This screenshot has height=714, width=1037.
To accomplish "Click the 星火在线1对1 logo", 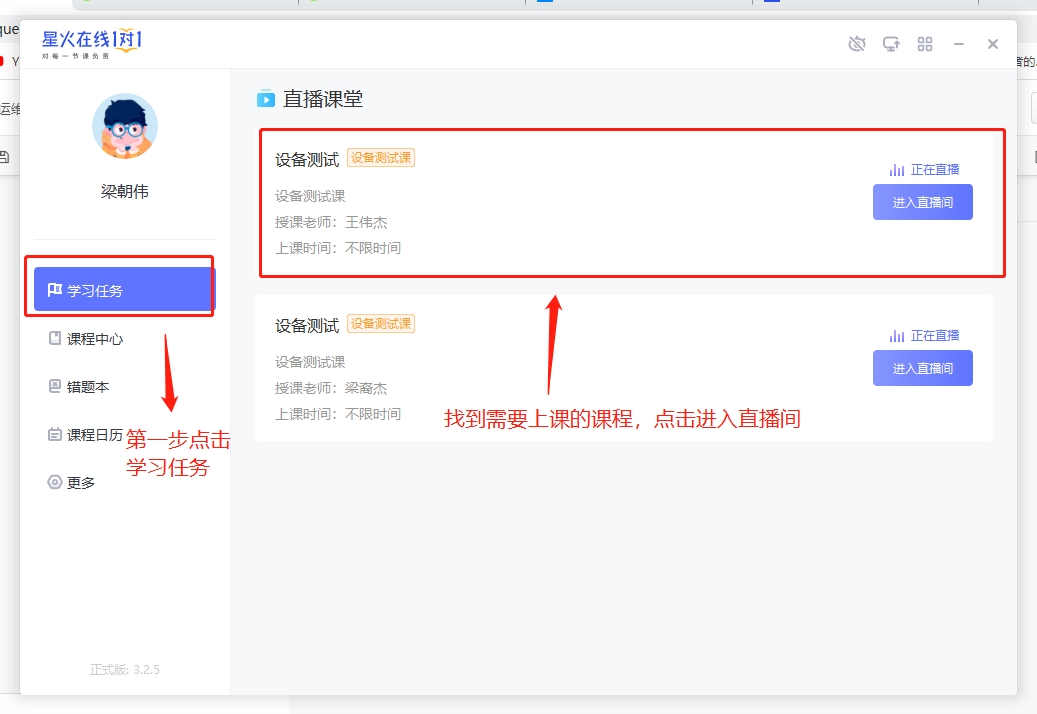I will pos(92,44).
